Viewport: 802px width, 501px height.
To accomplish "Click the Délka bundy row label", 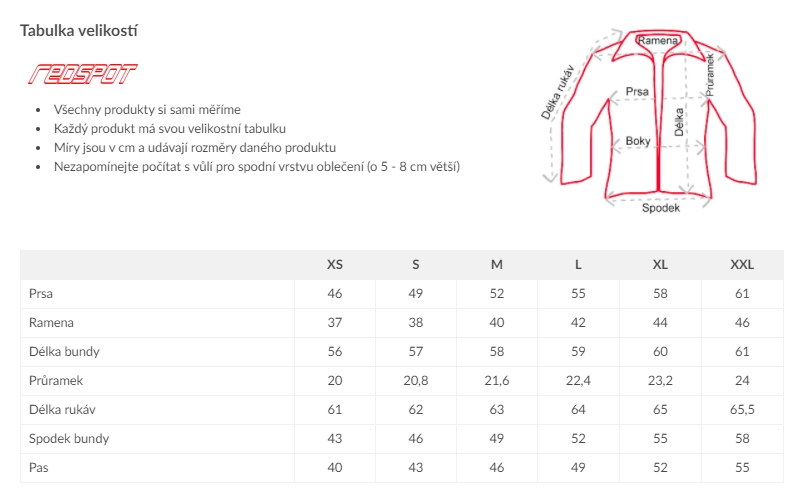I will point(64,352).
